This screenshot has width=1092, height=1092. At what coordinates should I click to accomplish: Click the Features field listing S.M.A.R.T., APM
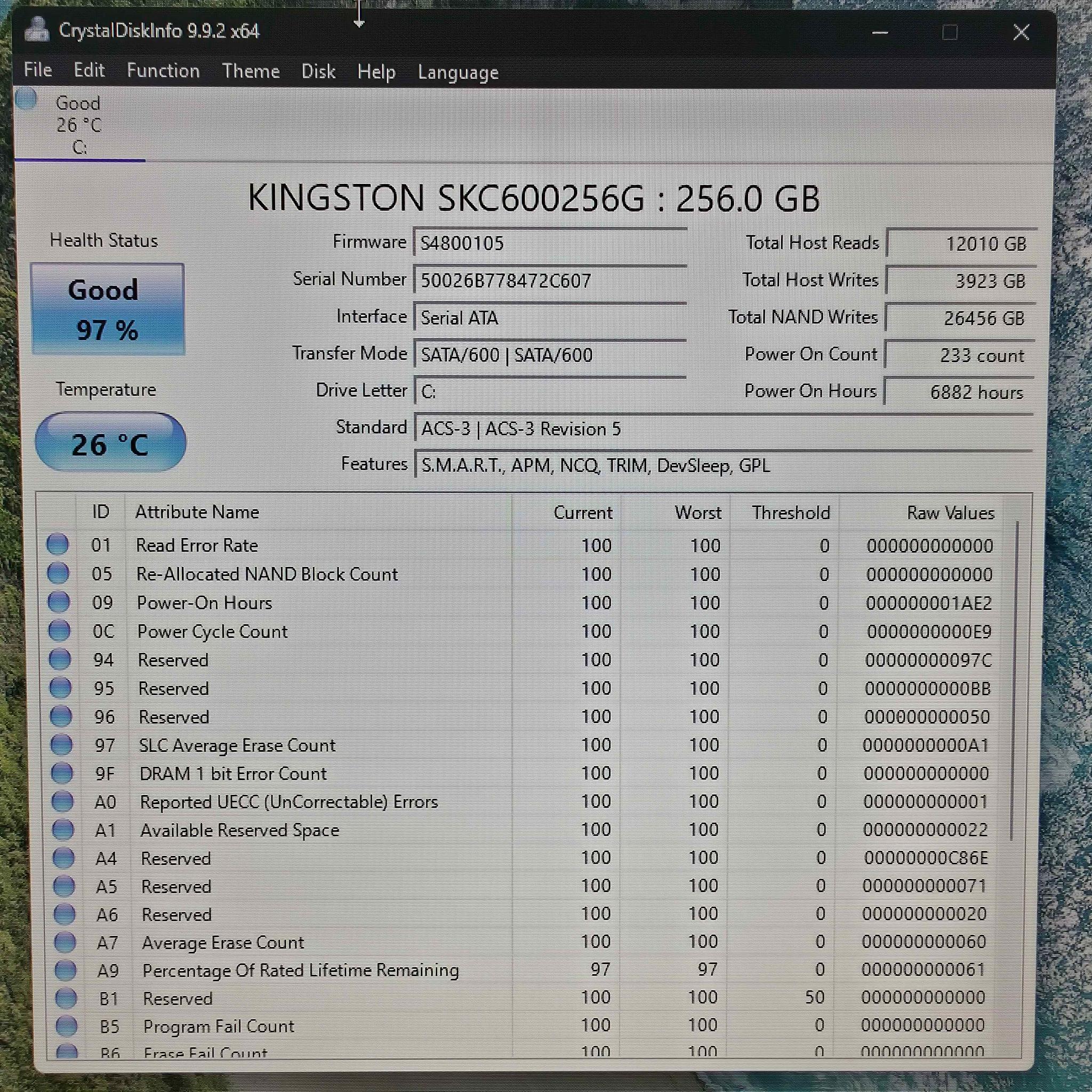coord(724,465)
